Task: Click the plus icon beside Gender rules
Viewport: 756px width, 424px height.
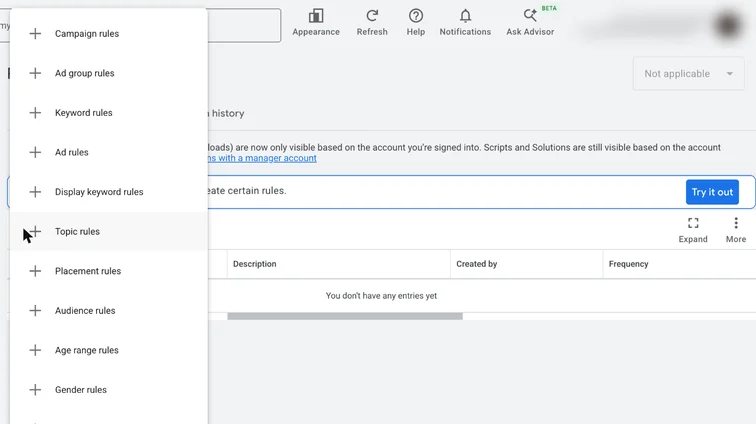Action: pos(35,390)
